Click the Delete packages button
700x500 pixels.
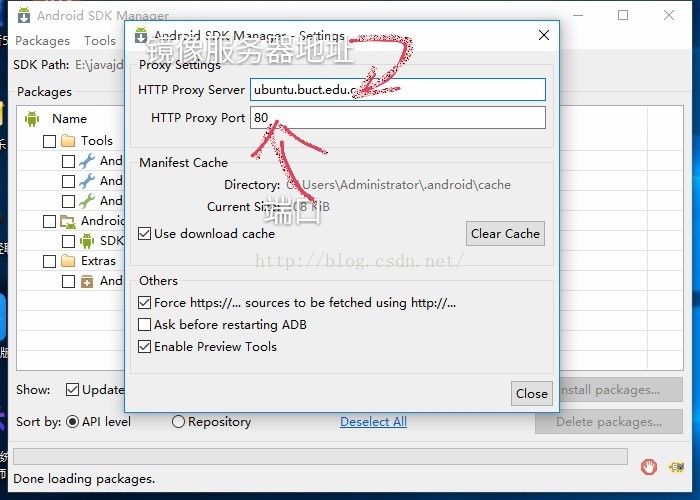(609, 422)
